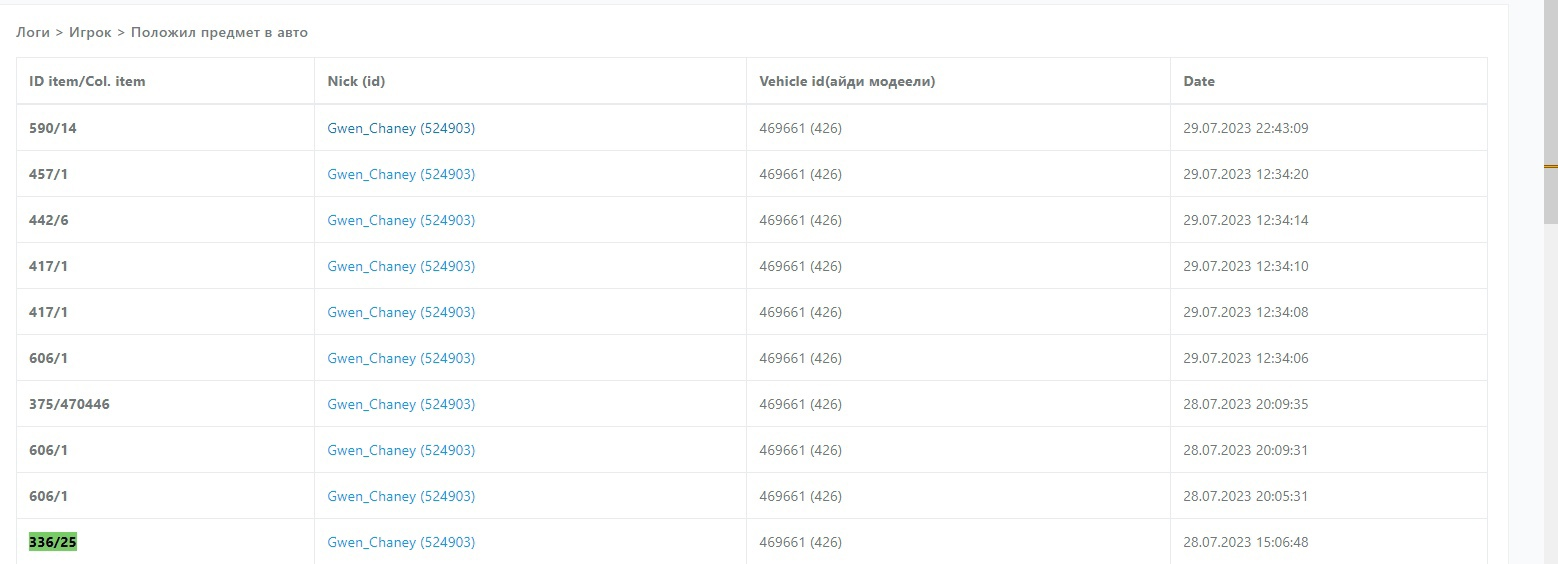This screenshot has height=564, width=1558.
Task: Click the "ID item/Col. item" column header
Action: pyautogui.click(x=87, y=81)
